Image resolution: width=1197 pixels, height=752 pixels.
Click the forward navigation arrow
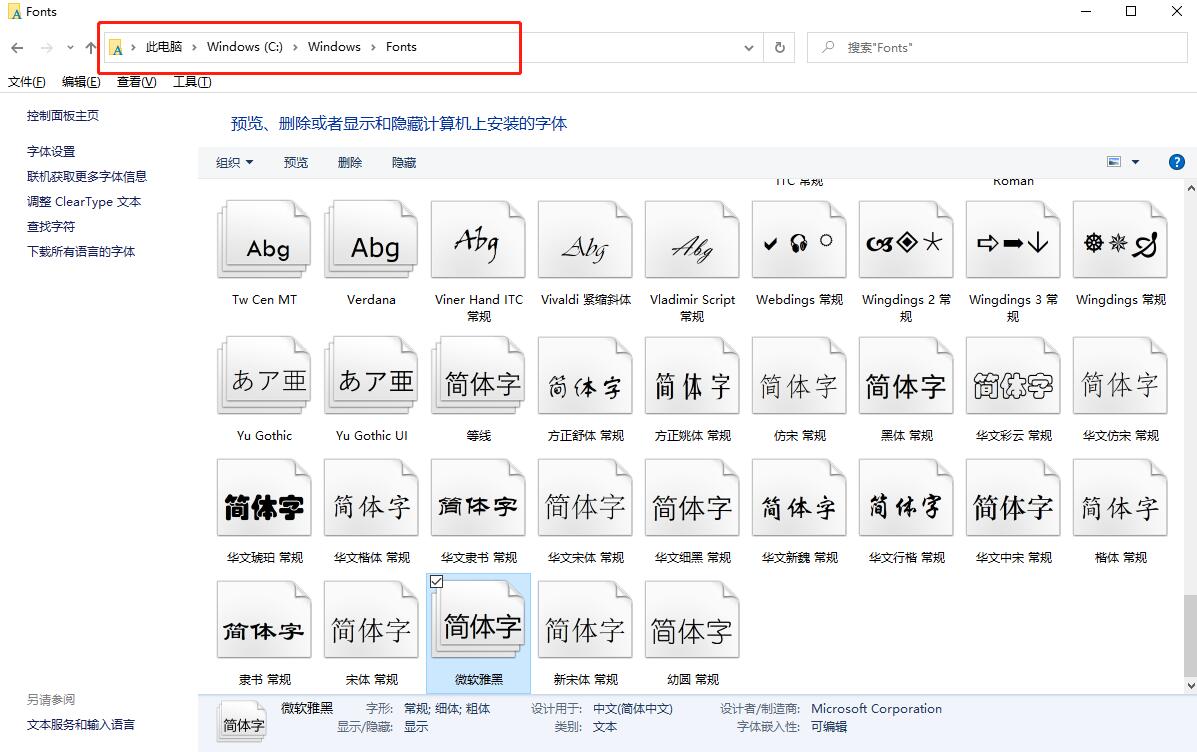coord(44,47)
